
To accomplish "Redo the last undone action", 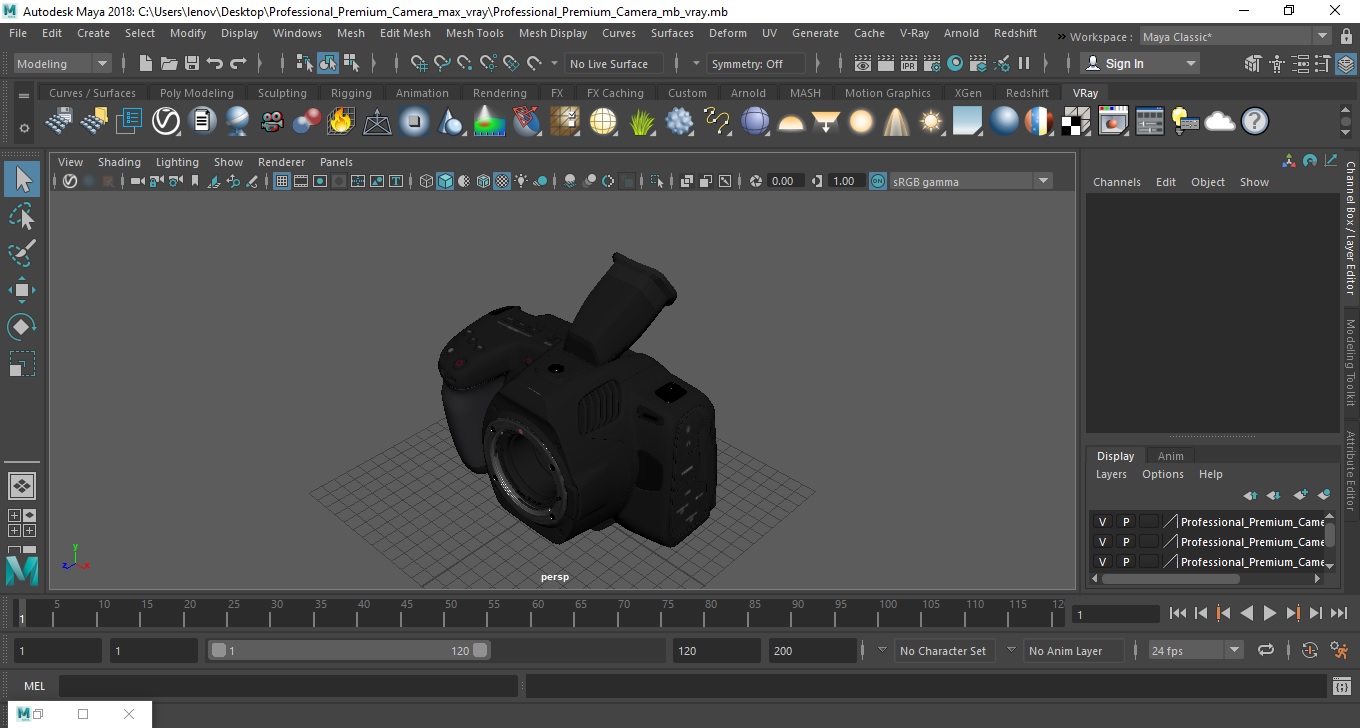I will click(238, 63).
